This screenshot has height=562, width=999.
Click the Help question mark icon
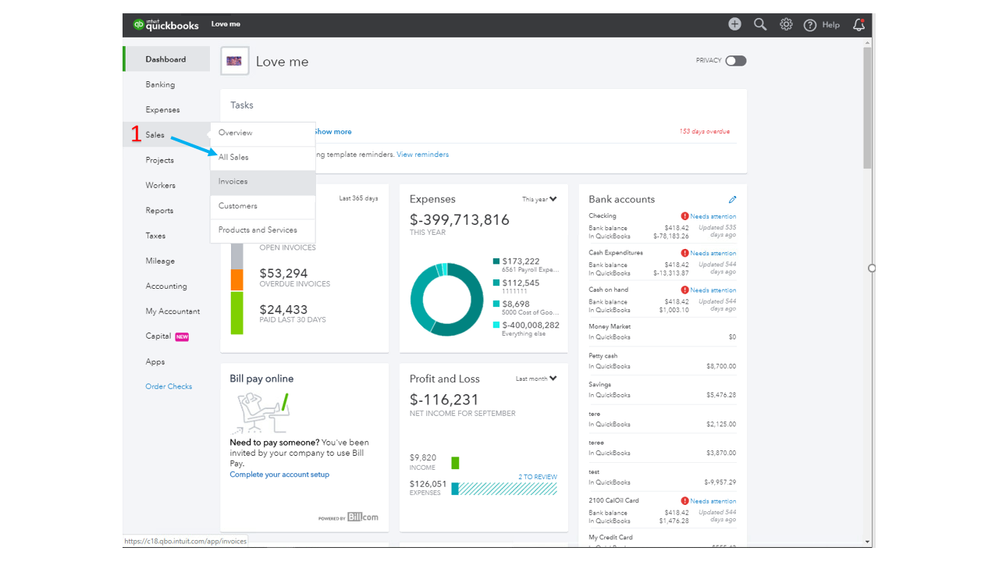click(810, 25)
